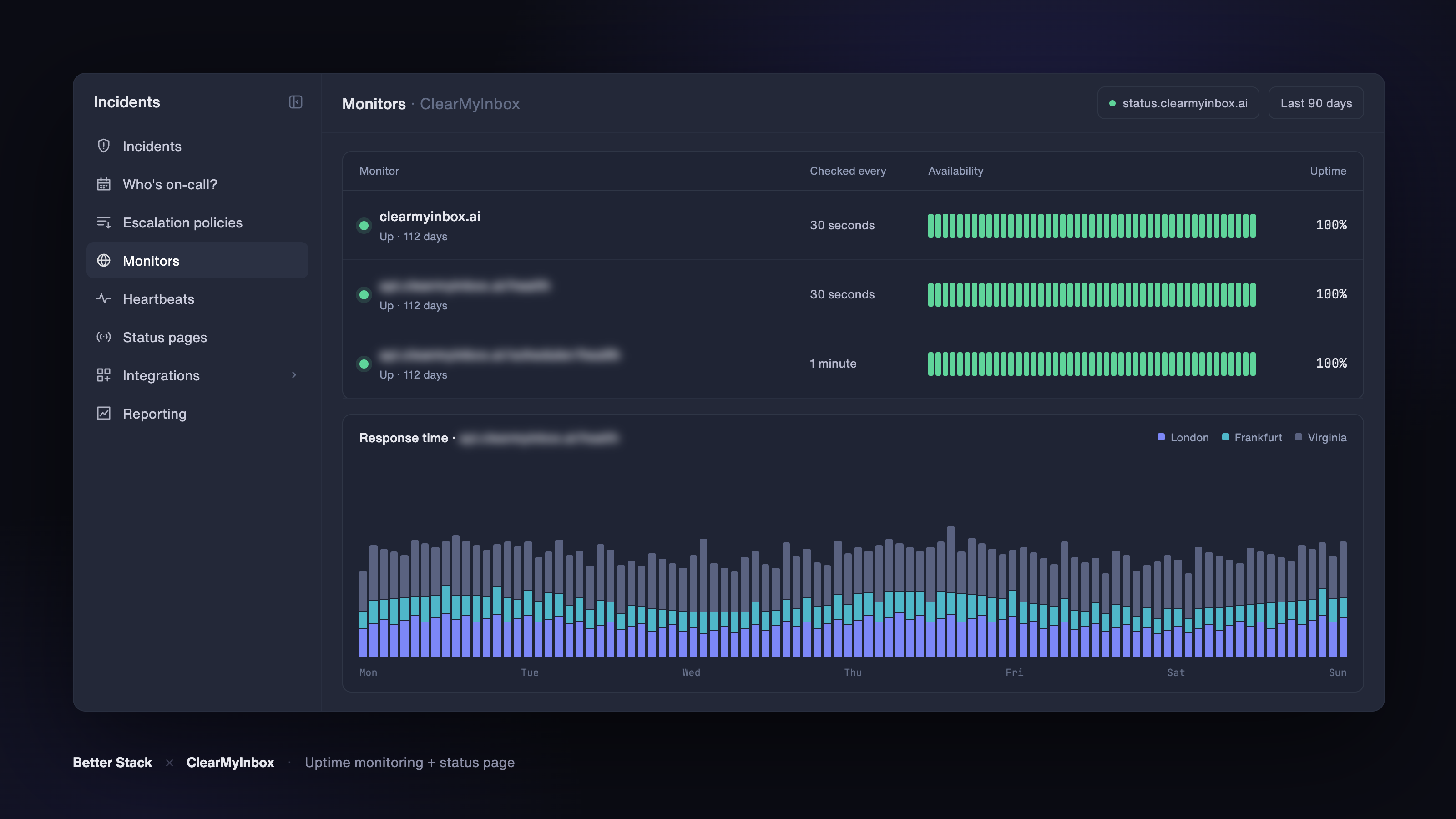Sort by the Checked every column header
Image resolution: width=1456 pixels, height=819 pixels.
point(848,171)
